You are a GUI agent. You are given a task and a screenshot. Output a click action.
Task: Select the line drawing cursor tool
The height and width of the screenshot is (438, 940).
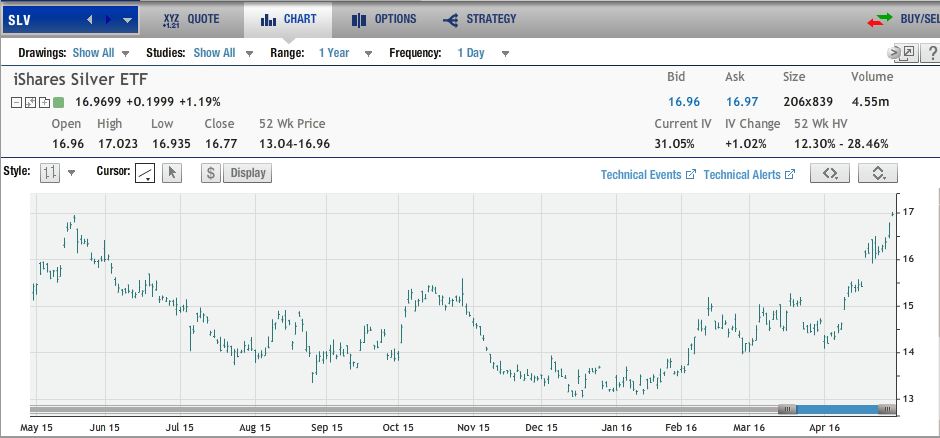pos(145,173)
